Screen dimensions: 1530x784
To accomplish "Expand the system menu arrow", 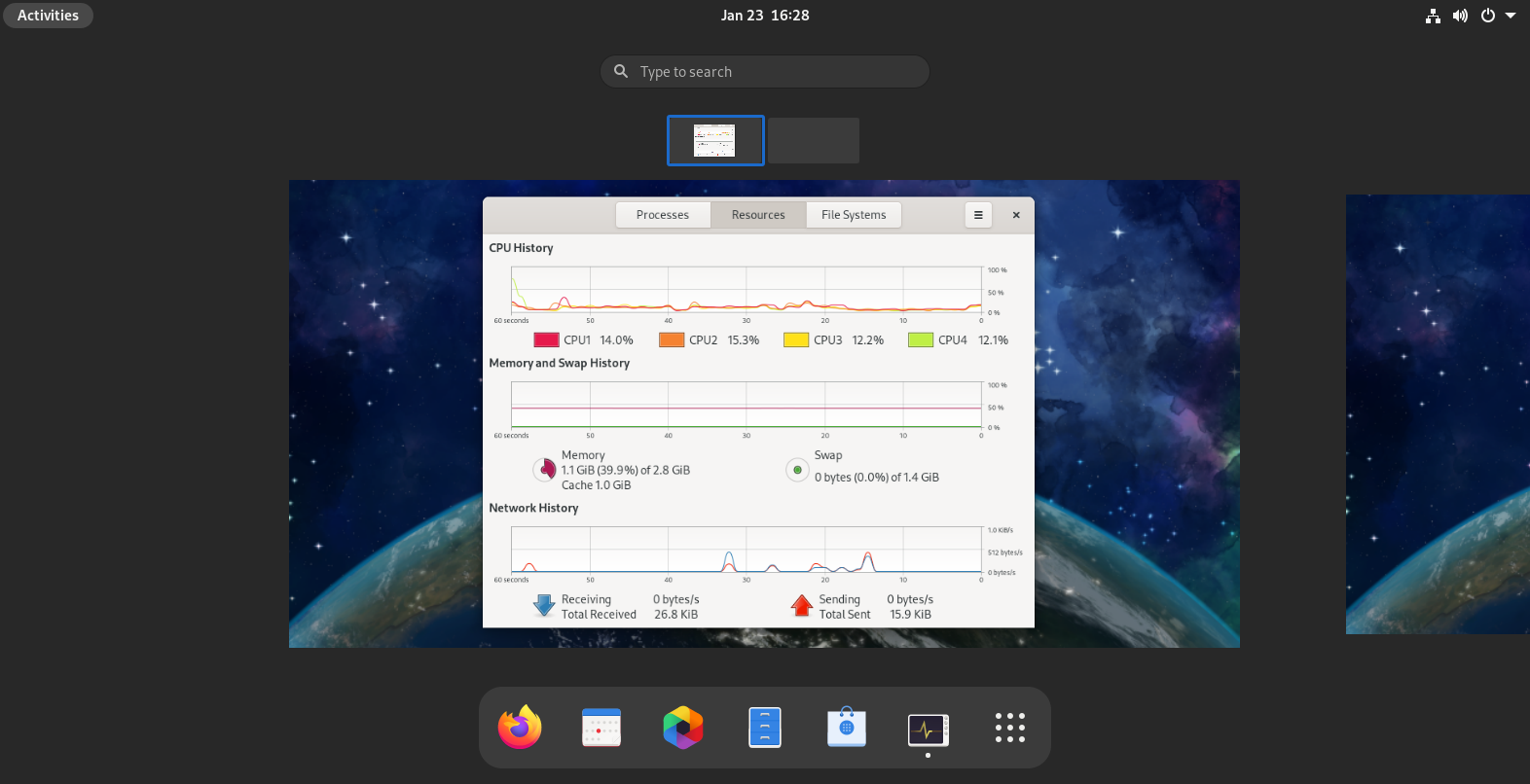I will pos(1511,16).
